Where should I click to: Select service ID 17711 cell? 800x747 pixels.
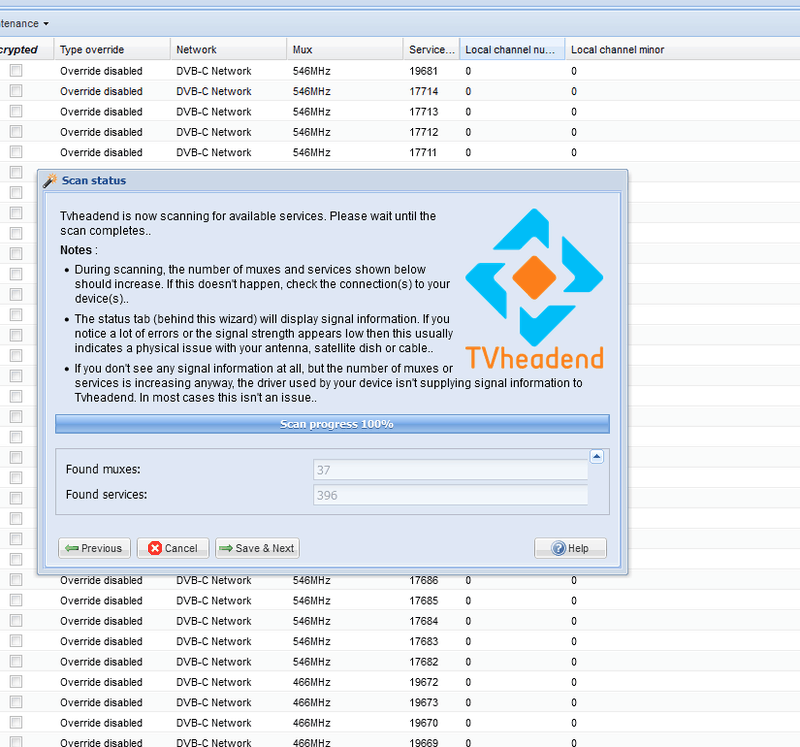[423, 153]
